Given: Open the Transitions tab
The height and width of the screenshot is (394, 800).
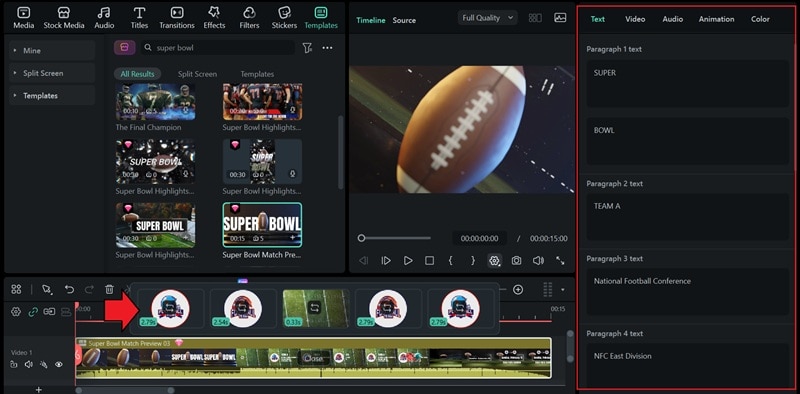Looking at the screenshot, I should 177,18.
